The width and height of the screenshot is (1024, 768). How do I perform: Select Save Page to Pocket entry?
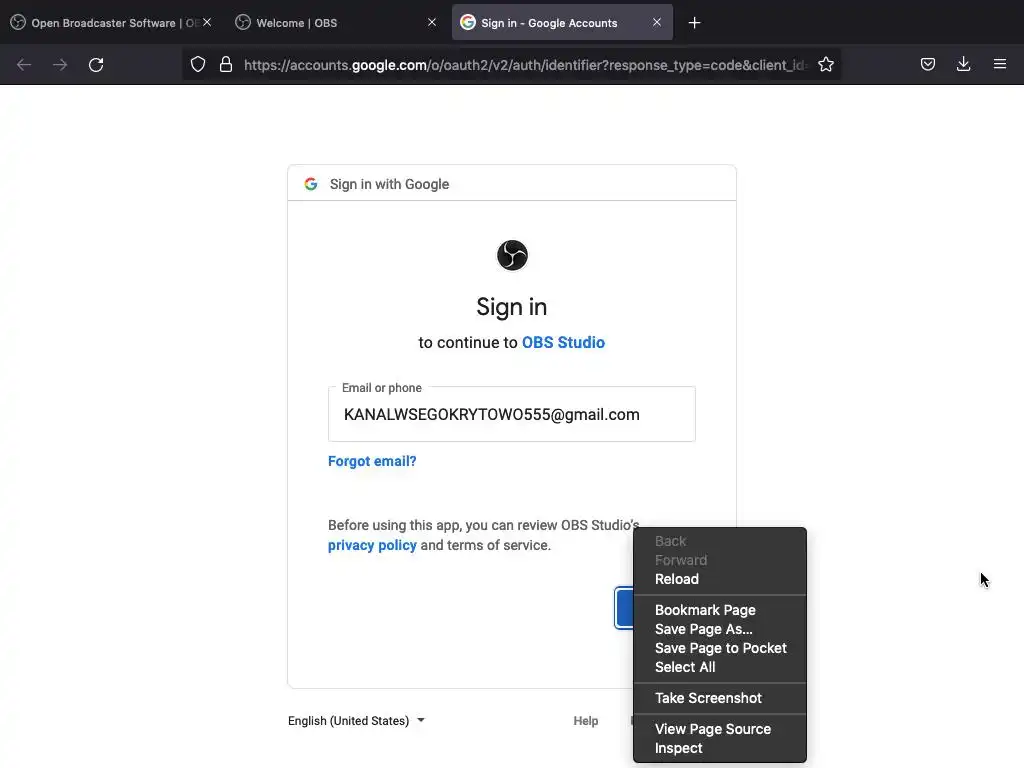coord(720,648)
